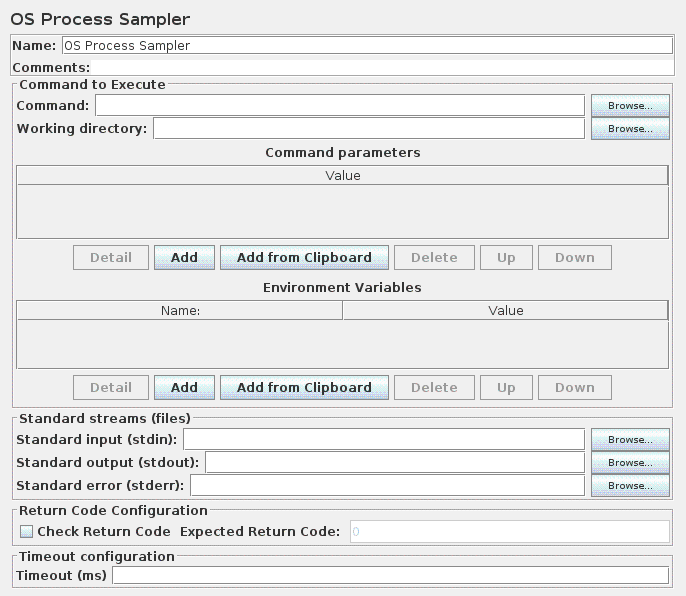
Task: Browse for the stdout file
Action: tap(630, 462)
